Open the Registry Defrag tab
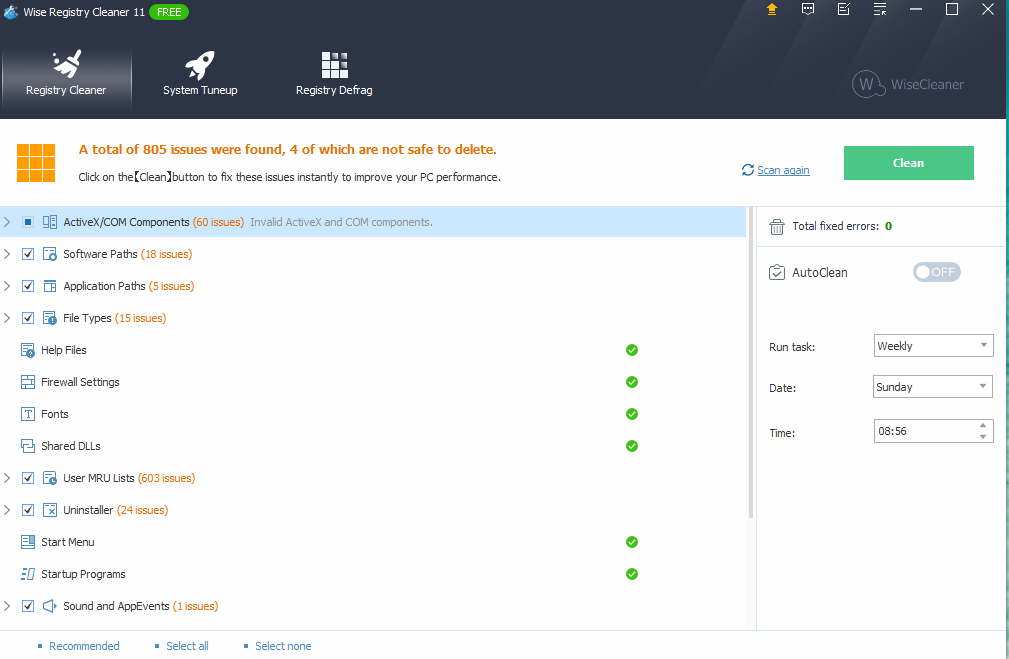Image resolution: width=1009 pixels, height=659 pixels. [x=334, y=76]
